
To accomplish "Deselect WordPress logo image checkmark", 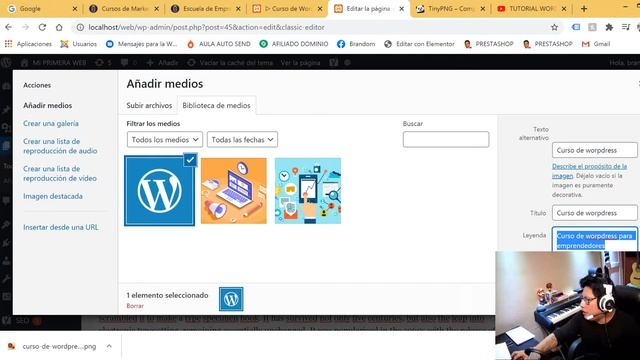I will click(190, 160).
